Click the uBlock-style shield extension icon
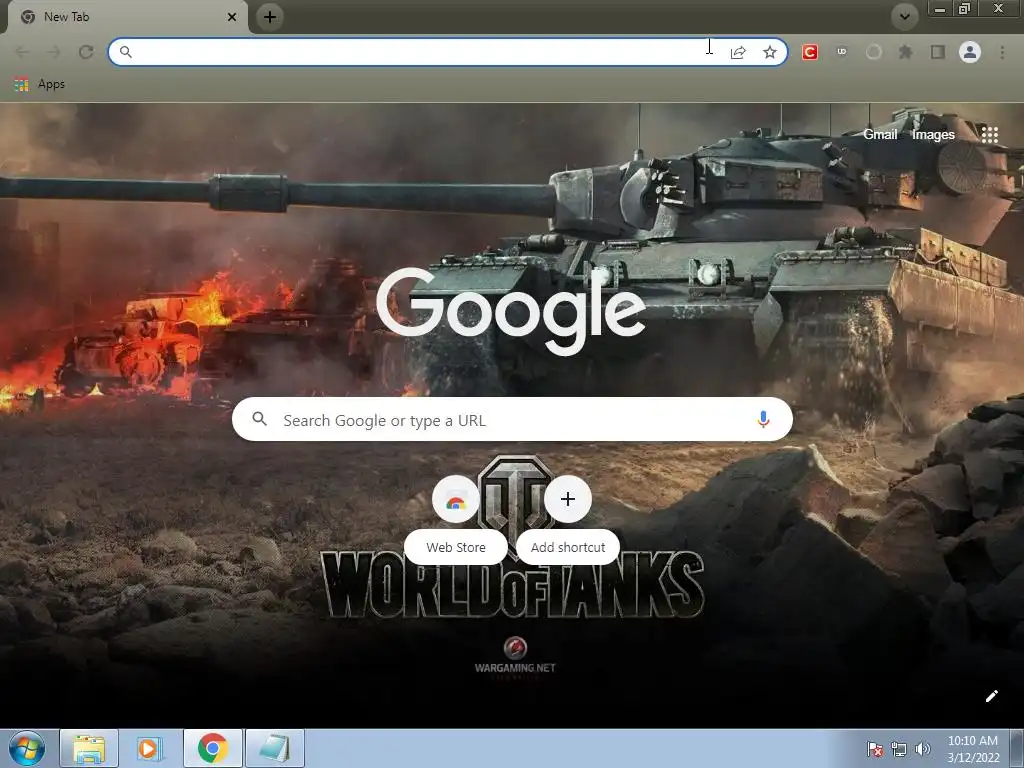This screenshot has width=1024, height=768. (x=842, y=52)
